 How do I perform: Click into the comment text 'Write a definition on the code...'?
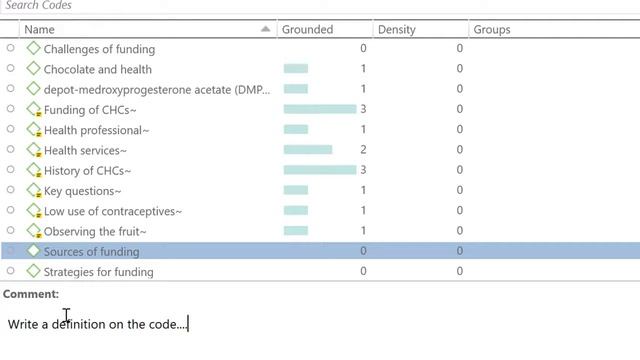98,324
